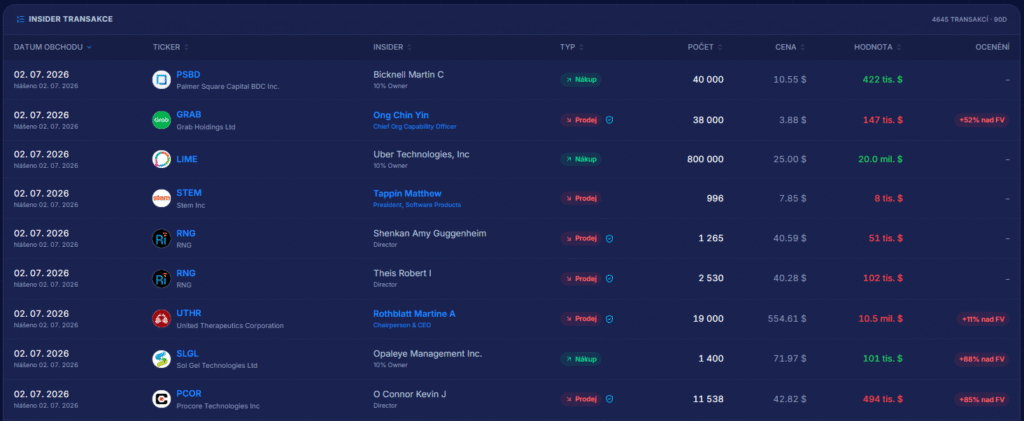The image size is (1024, 421).
Task: Click the PCOR ticker link
Action: 189,394
